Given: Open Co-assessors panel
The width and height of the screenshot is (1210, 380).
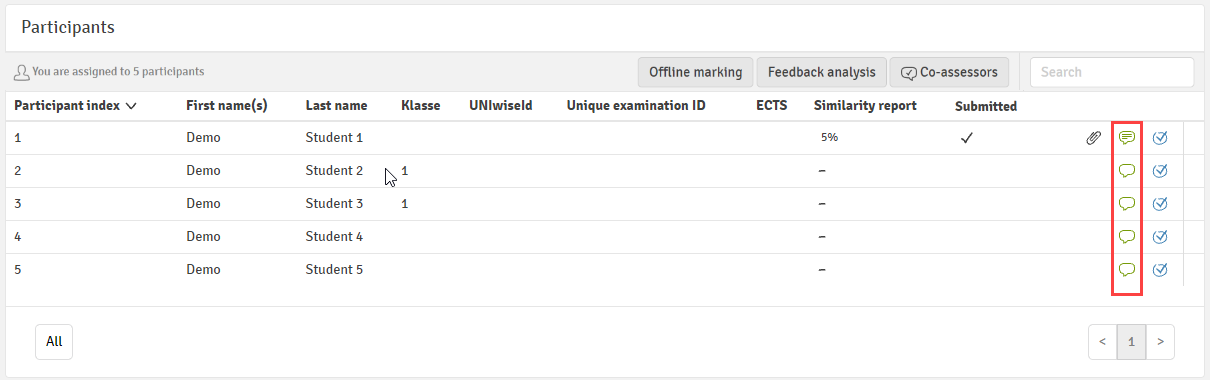Looking at the screenshot, I should pos(949,72).
